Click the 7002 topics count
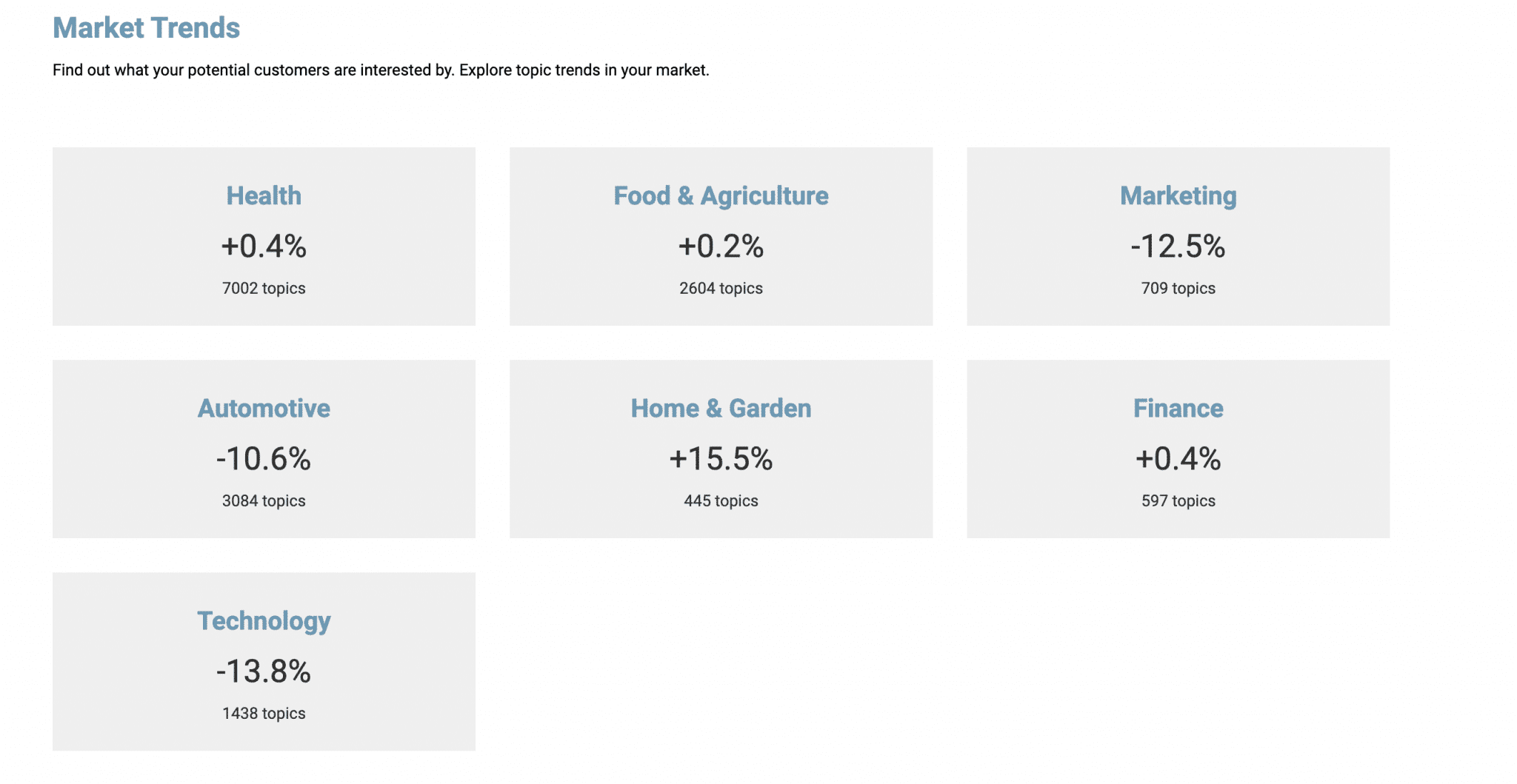The width and height of the screenshot is (1517, 784). click(264, 288)
